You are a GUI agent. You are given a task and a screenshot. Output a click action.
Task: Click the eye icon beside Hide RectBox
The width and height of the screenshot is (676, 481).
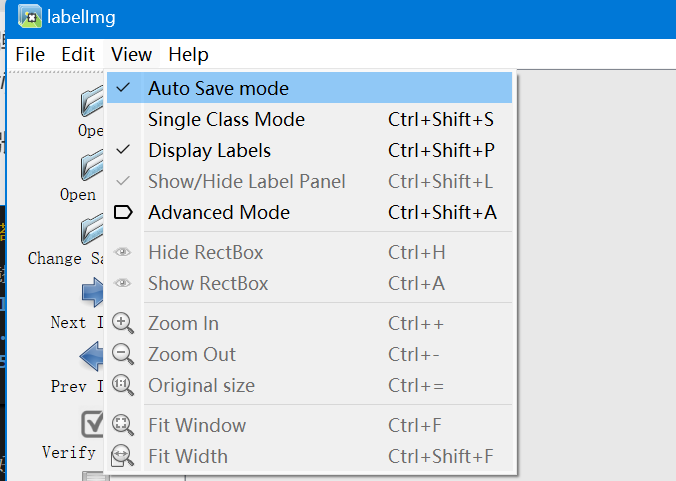point(123,252)
